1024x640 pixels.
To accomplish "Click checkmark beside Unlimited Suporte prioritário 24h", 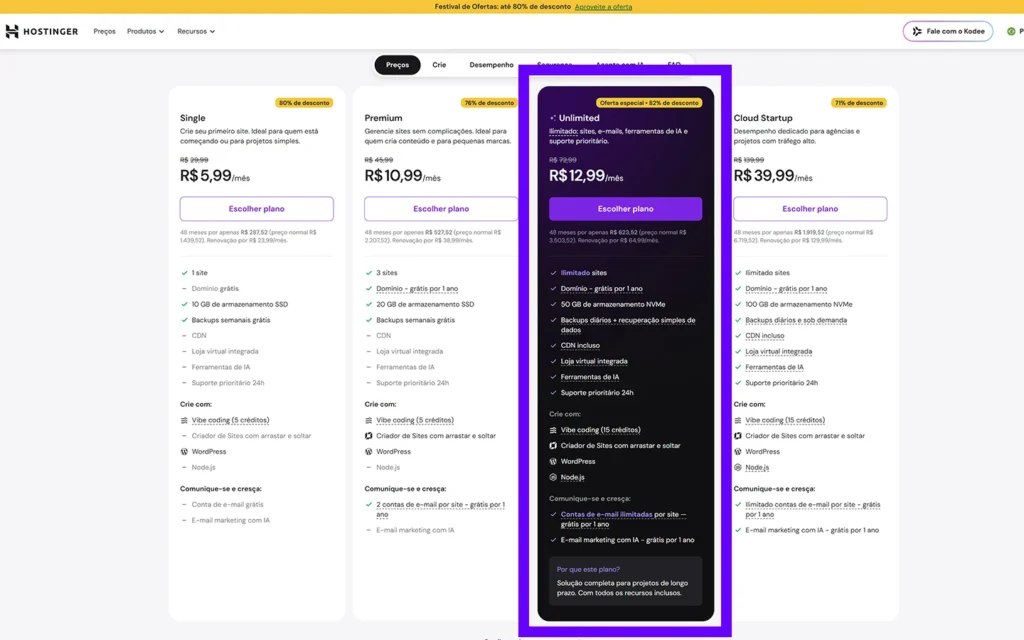I will tap(553, 392).
